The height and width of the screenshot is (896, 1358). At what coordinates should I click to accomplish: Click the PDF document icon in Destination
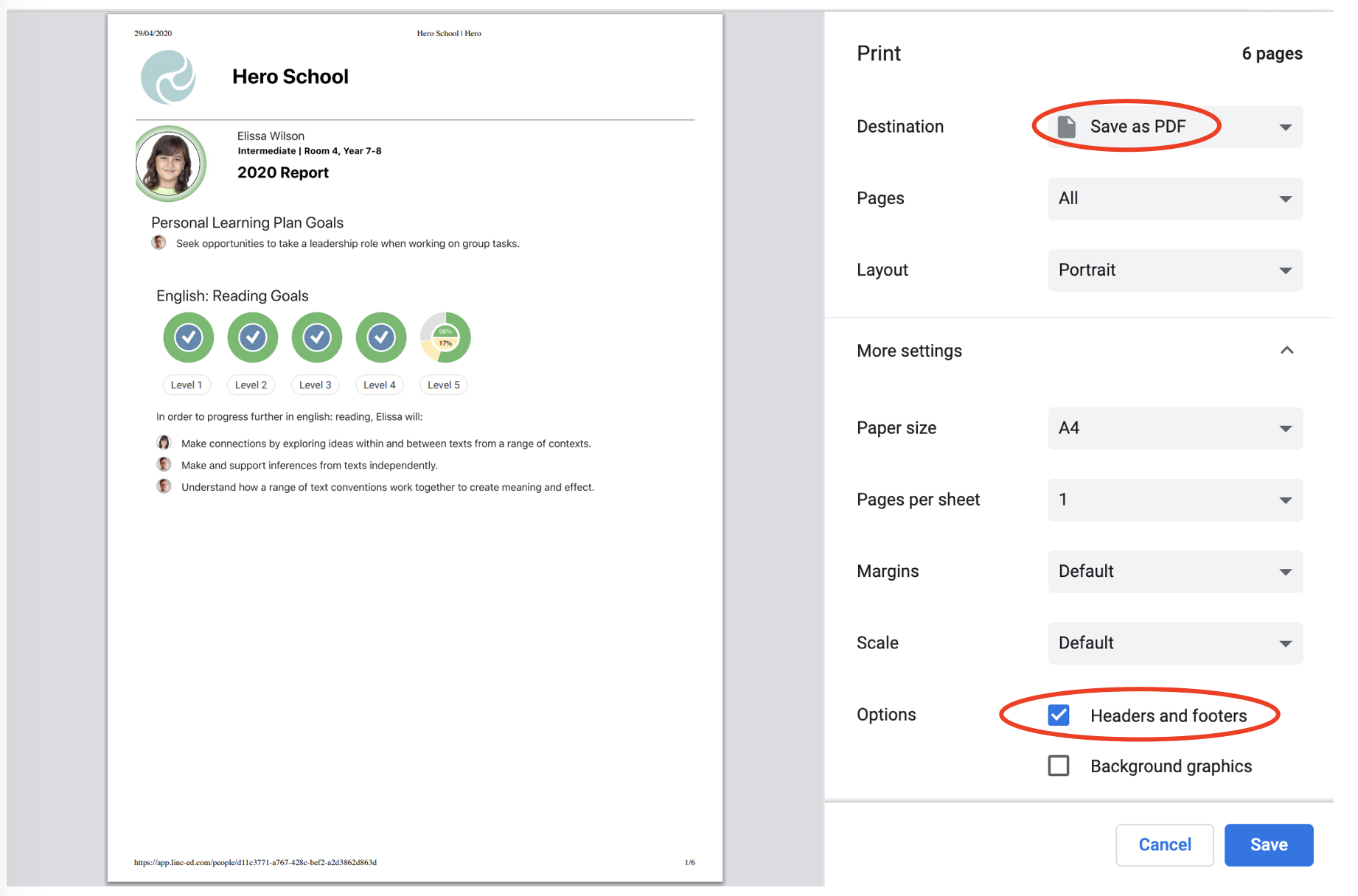(x=1067, y=127)
